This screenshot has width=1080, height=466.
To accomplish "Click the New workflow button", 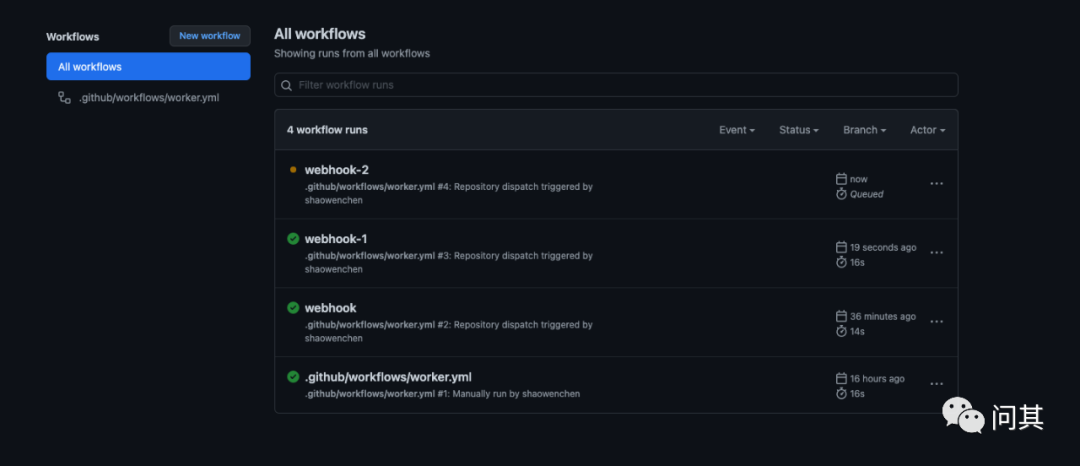I will (x=210, y=36).
